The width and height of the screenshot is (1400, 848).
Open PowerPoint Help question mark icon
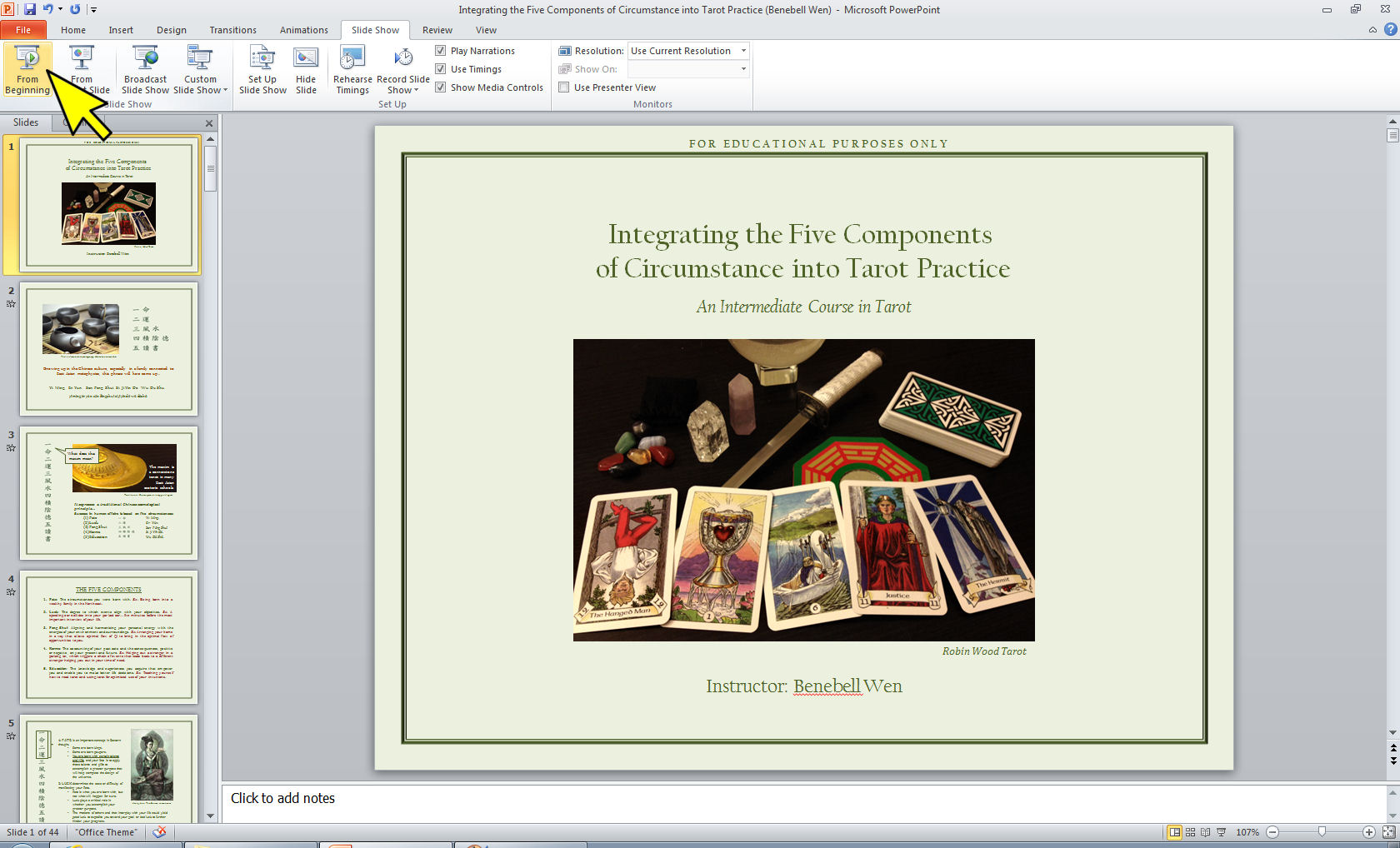click(1390, 30)
